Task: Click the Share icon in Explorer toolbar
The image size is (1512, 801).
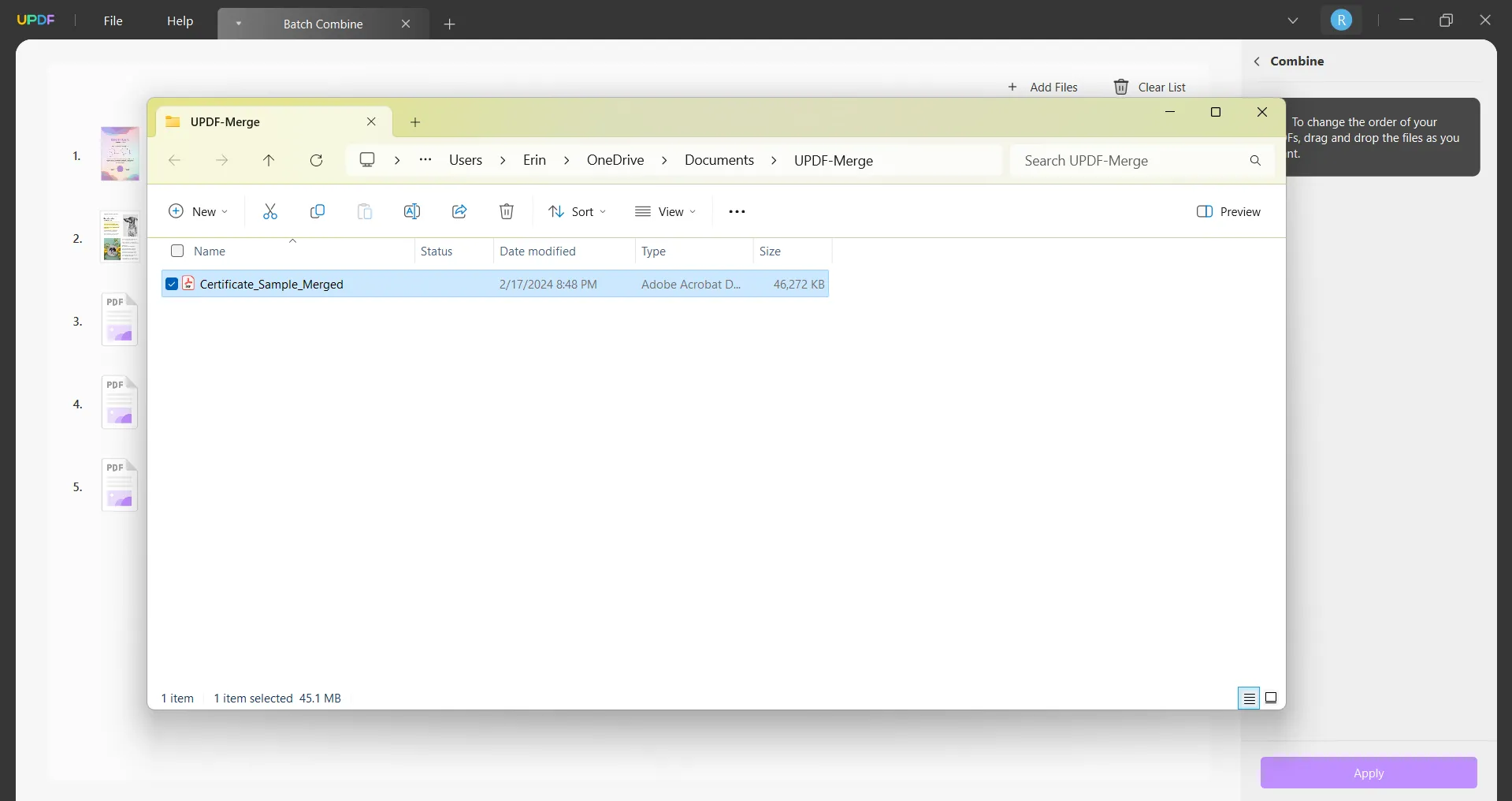Action: [459, 211]
